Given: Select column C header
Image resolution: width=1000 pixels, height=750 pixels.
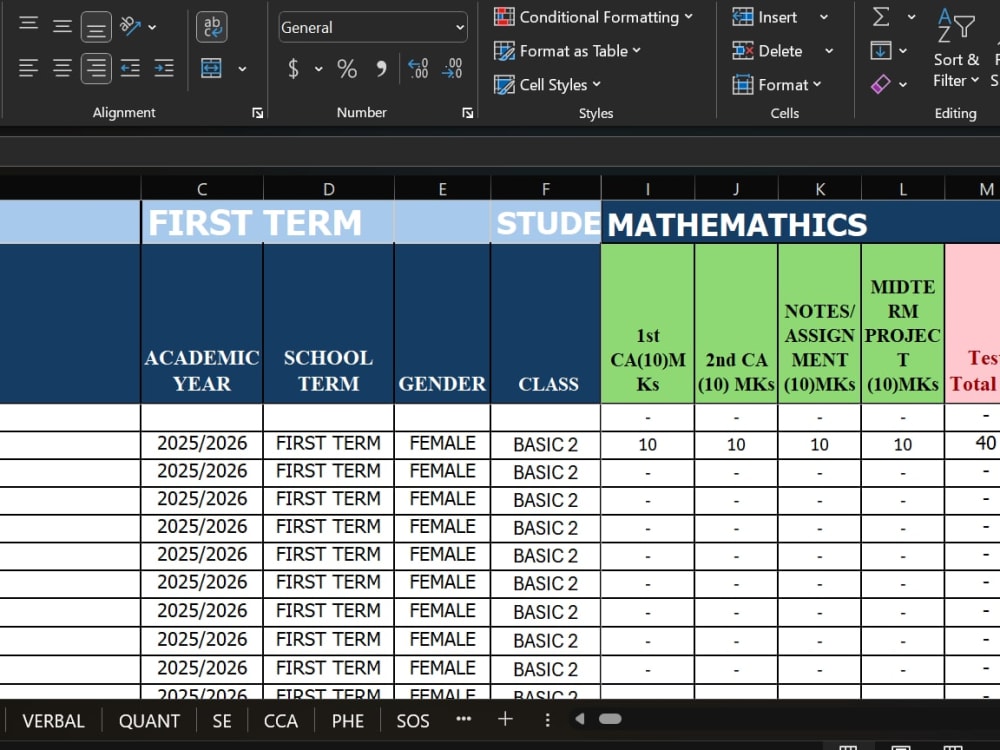Looking at the screenshot, I should tap(202, 189).
